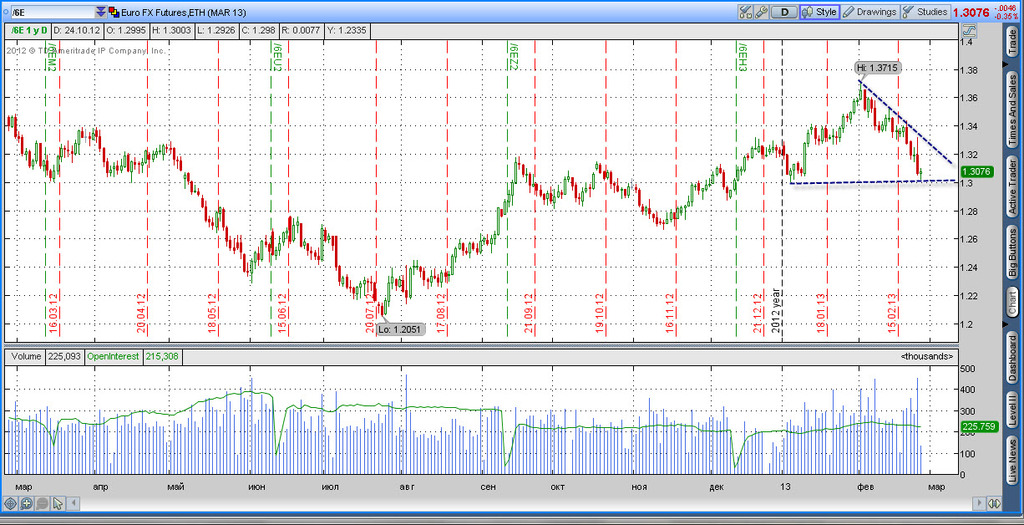Click the 15.06.12 expiration marker
Image resolution: width=1024 pixels, height=525 pixels.
(x=283, y=315)
